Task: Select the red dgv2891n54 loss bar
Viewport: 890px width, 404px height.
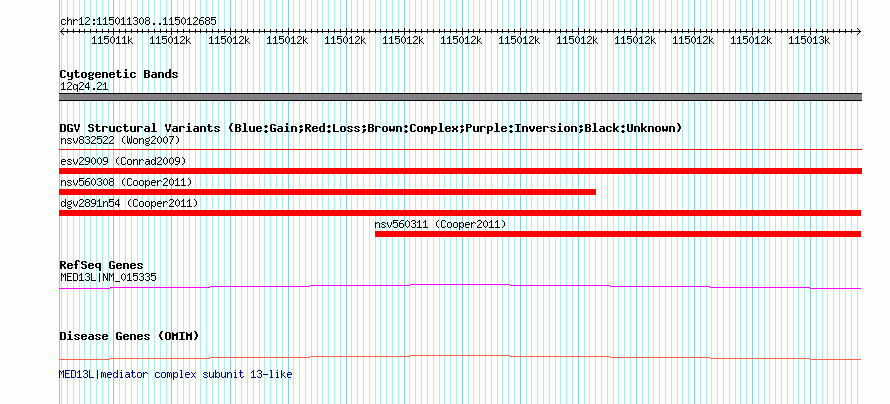Action: [460, 213]
